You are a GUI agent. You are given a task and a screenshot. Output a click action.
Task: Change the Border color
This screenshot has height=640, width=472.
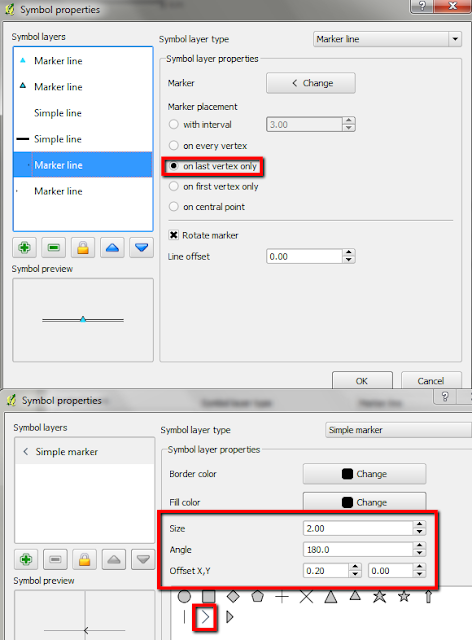coord(364,474)
